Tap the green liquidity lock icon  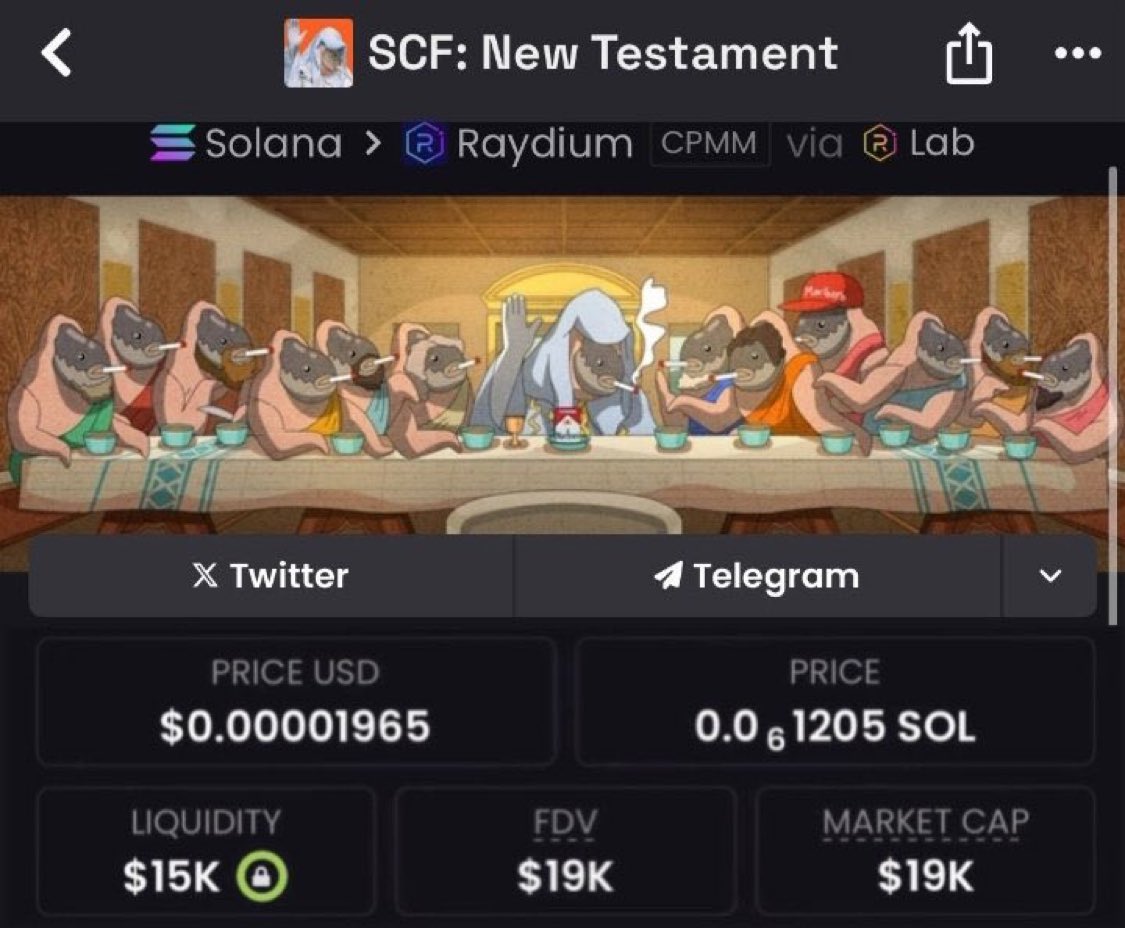262,876
